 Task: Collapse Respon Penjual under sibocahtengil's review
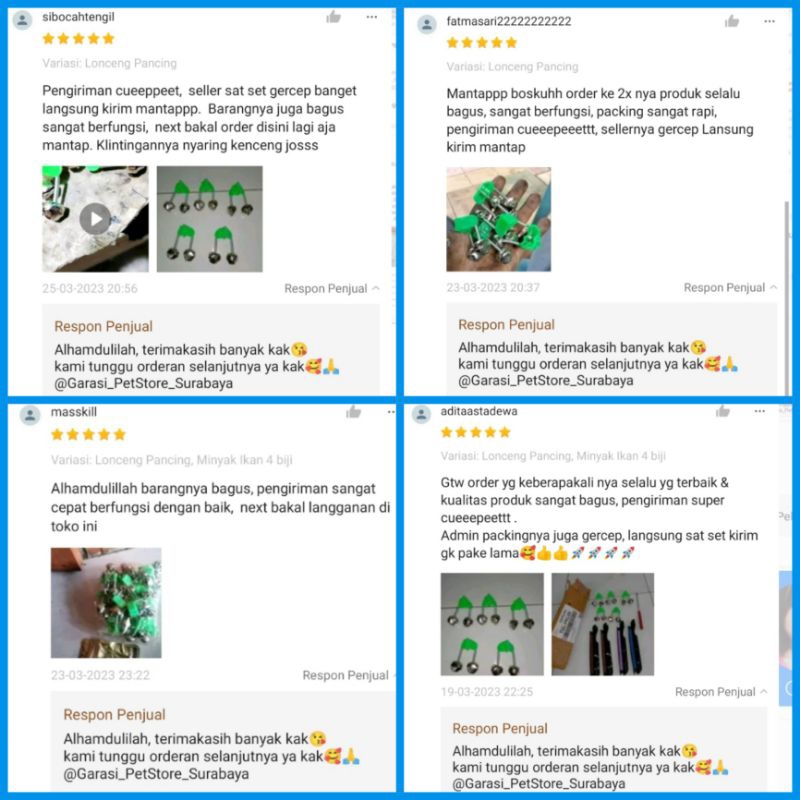[332, 289]
